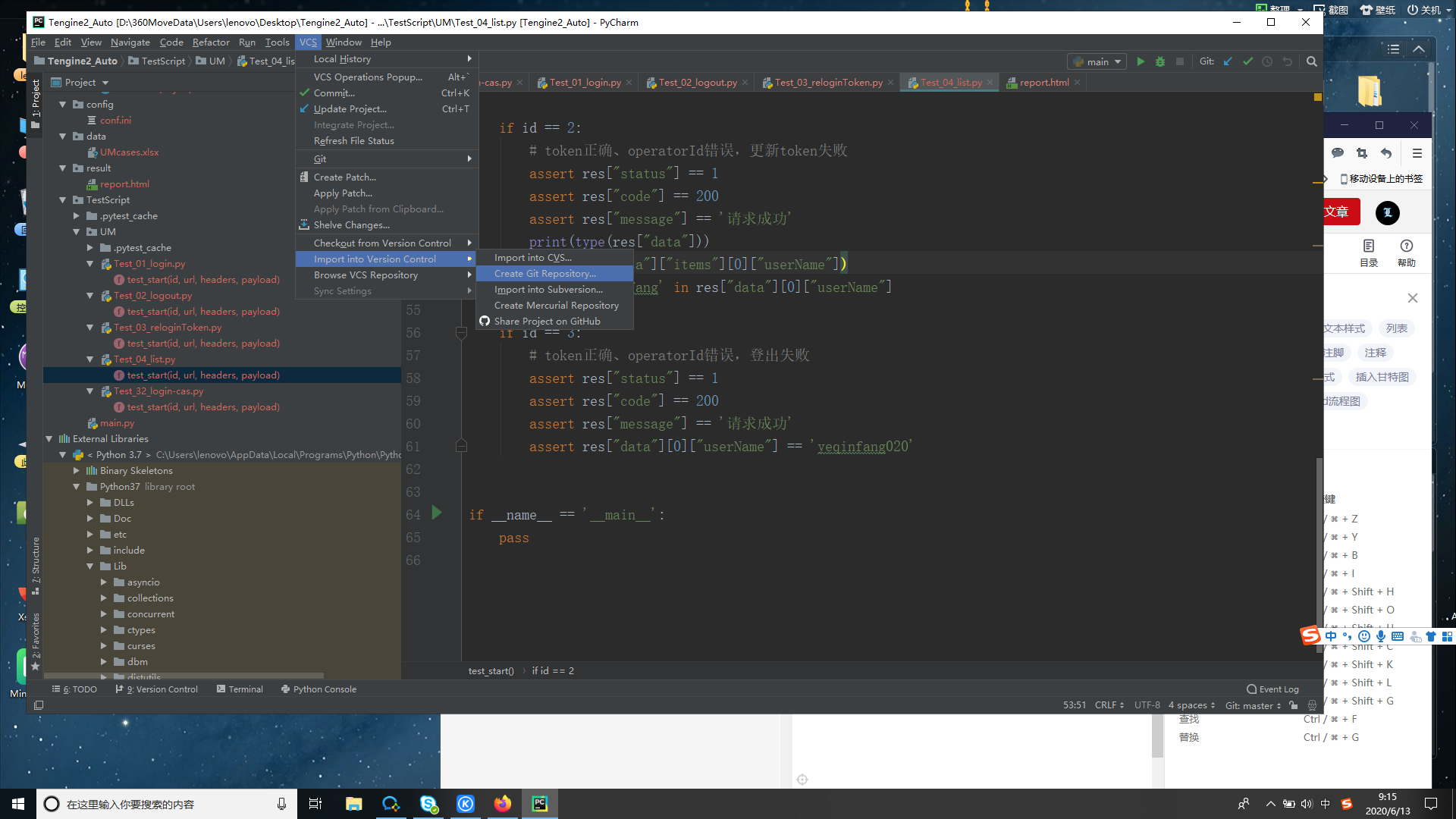Select main.py in project tree
Viewport: 1456px width, 819px height.
pyautogui.click(x=117, y=423)
